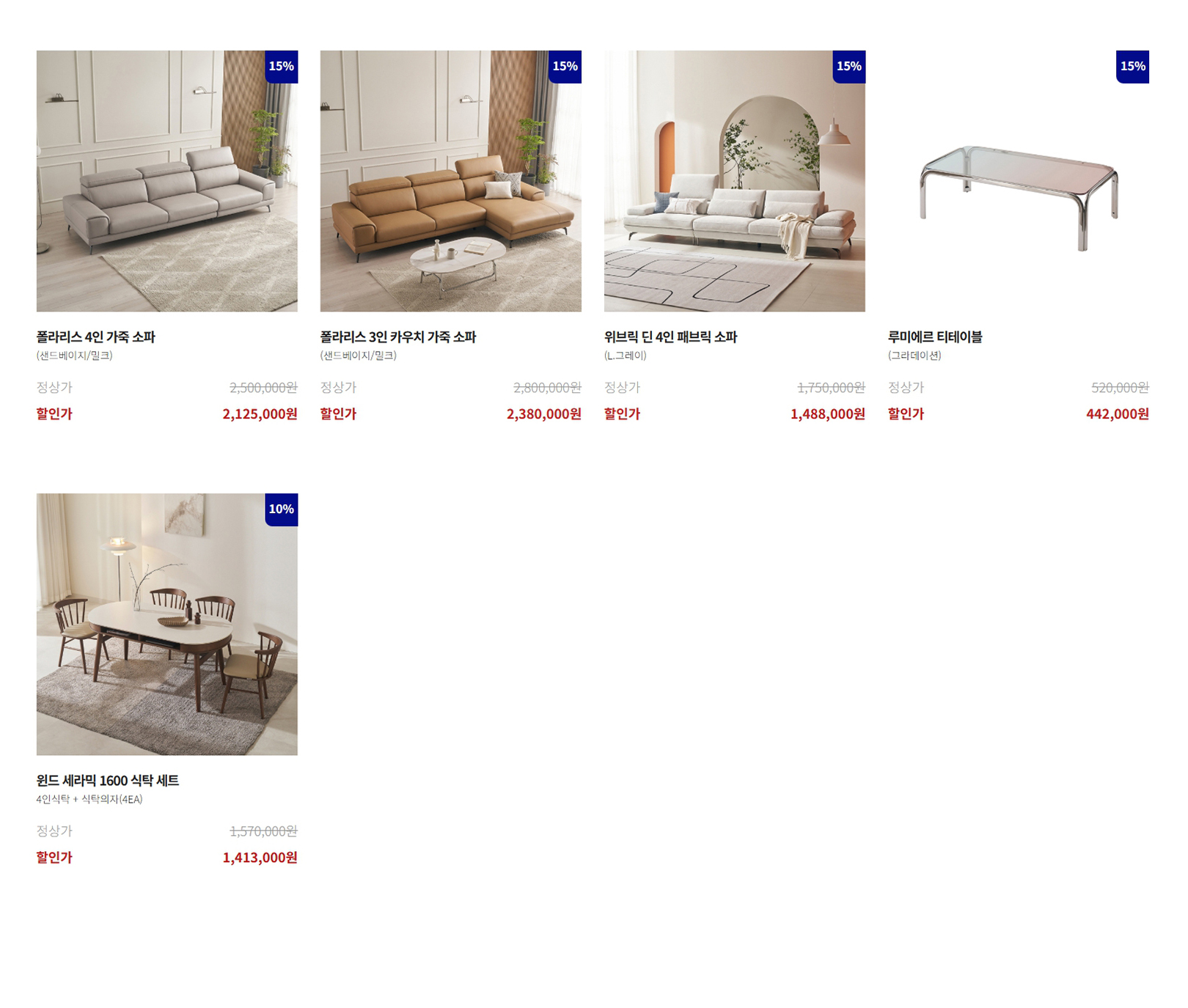
Task: Click the 루미에르 티테이블 title link
Action: pyautogui.click(x=935, y=337)
